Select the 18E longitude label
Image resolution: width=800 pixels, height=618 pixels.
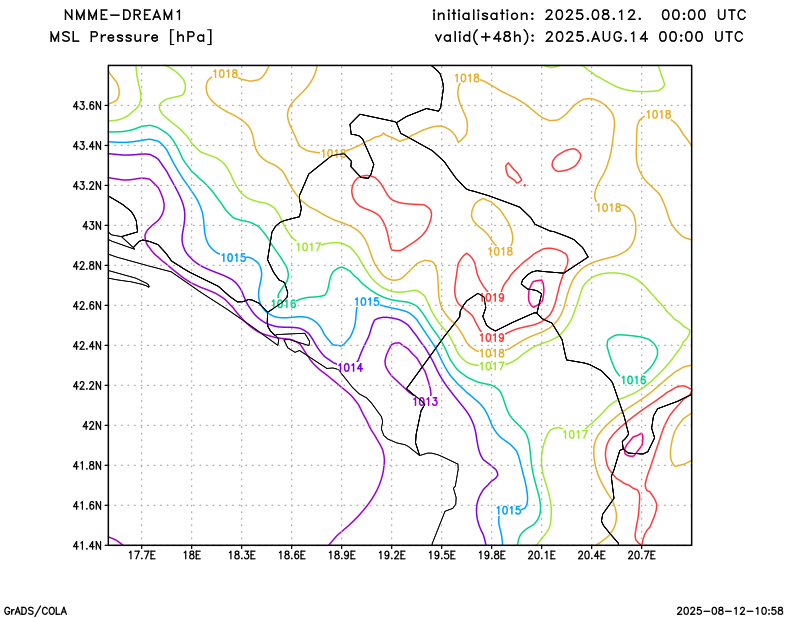click(191, 555)
